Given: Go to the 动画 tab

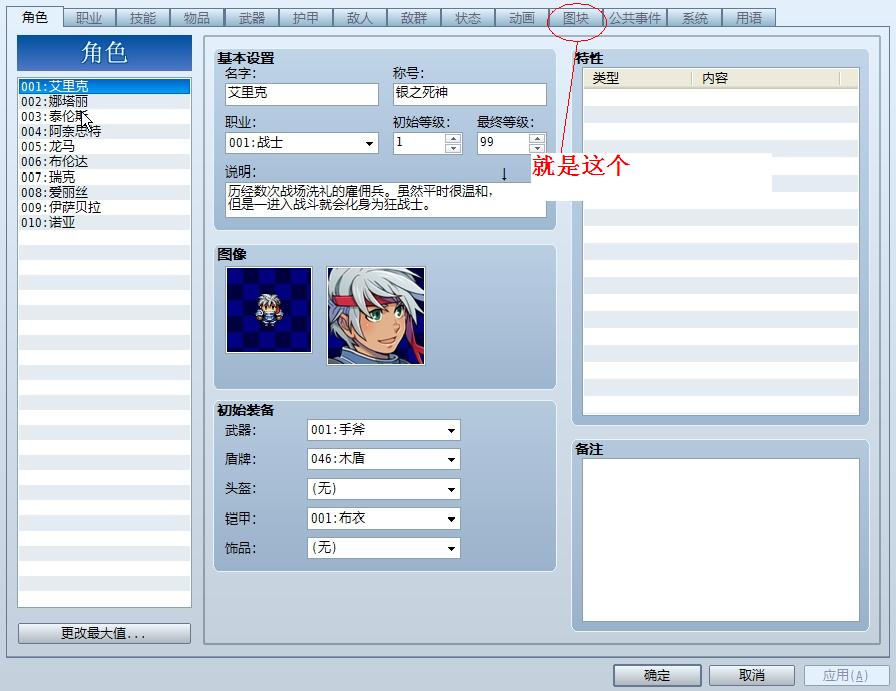Looking at the screenshot, I should click(522, 18).
